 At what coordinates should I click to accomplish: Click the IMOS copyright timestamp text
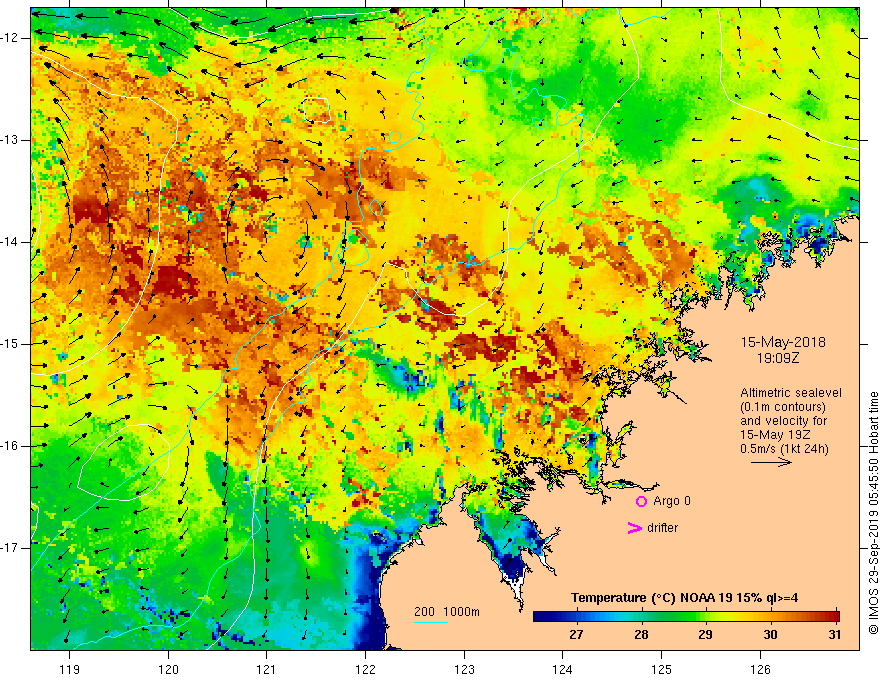(873, 513)
